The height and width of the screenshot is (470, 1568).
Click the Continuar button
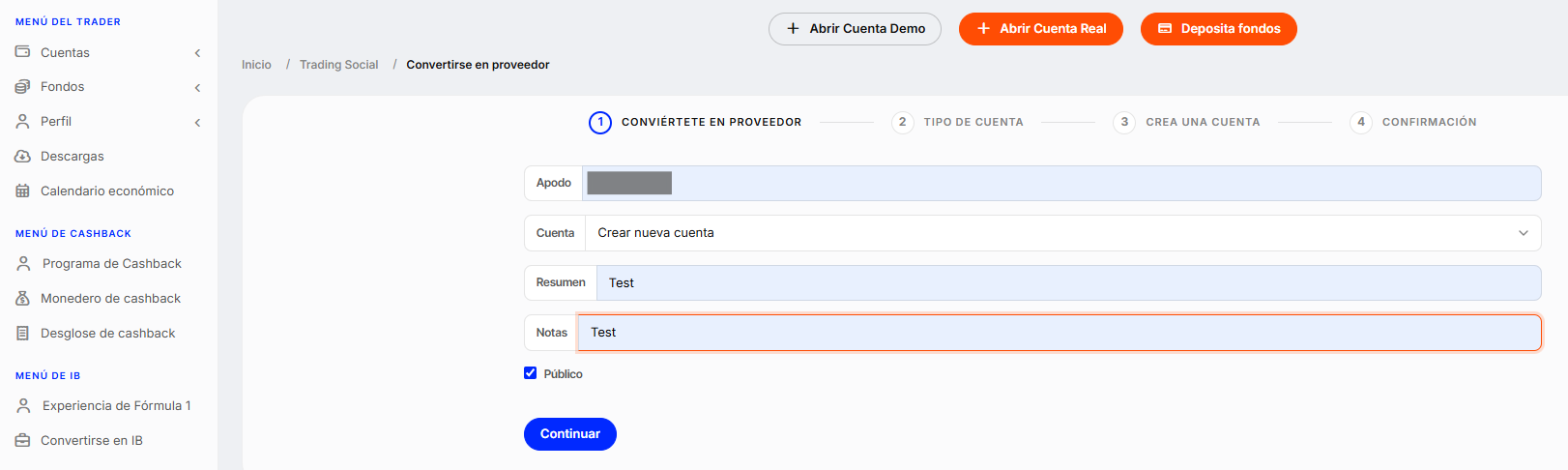click(570, 434)
